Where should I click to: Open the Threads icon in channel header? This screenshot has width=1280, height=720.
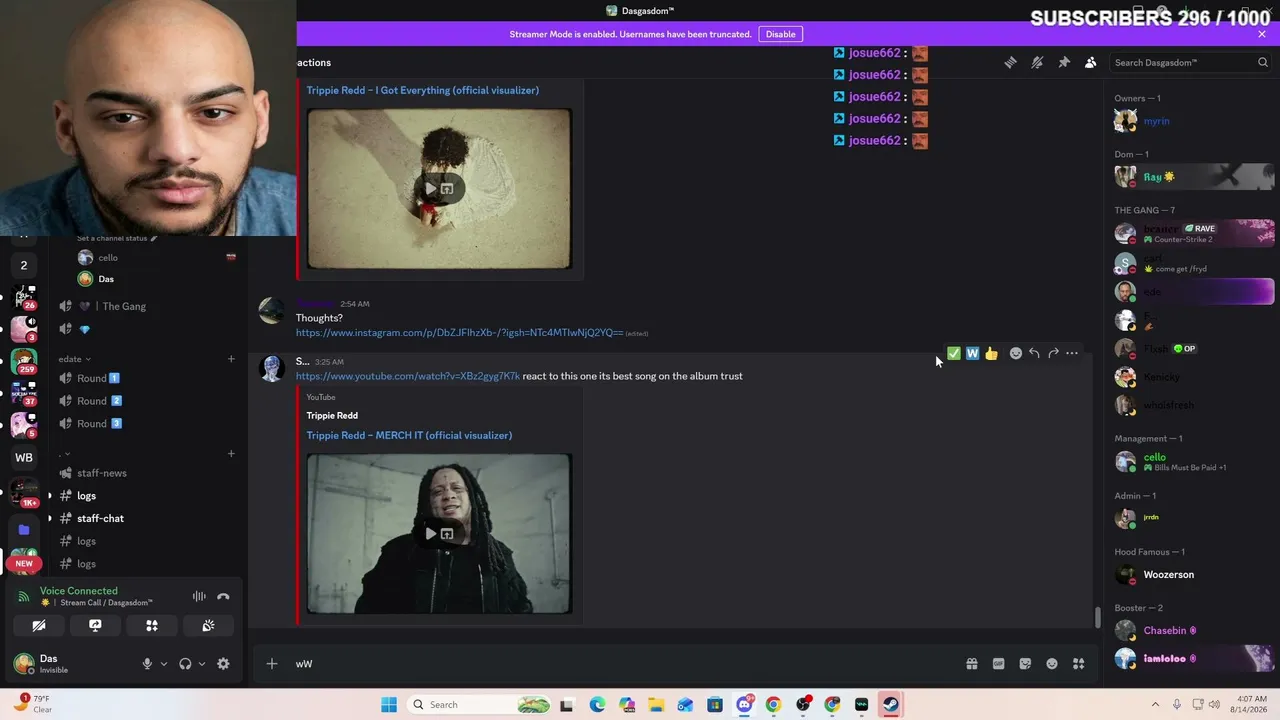pyautogui.click(x=1010, y=62)
